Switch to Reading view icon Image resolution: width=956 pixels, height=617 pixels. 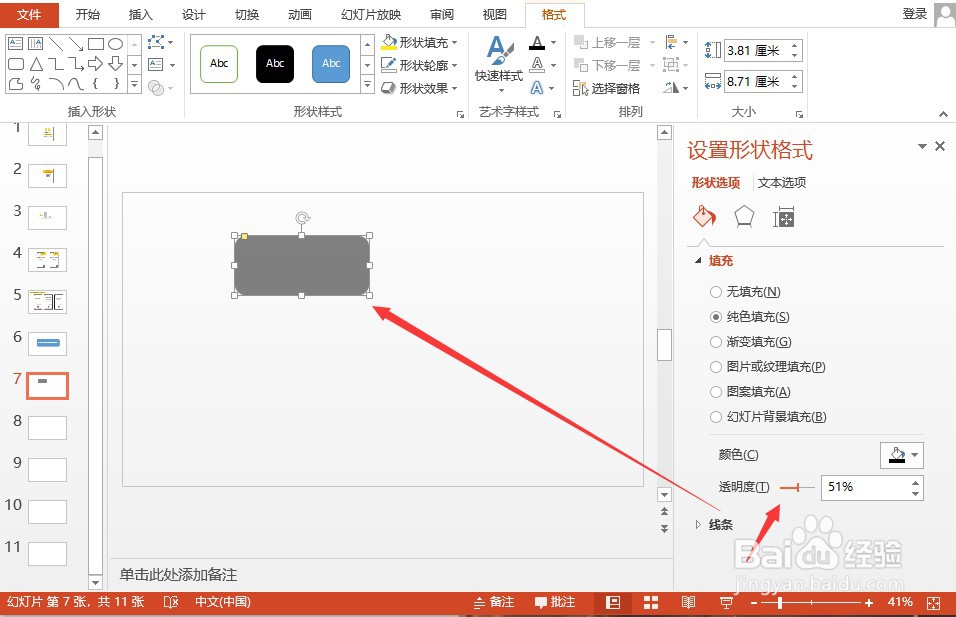[688, 602]
